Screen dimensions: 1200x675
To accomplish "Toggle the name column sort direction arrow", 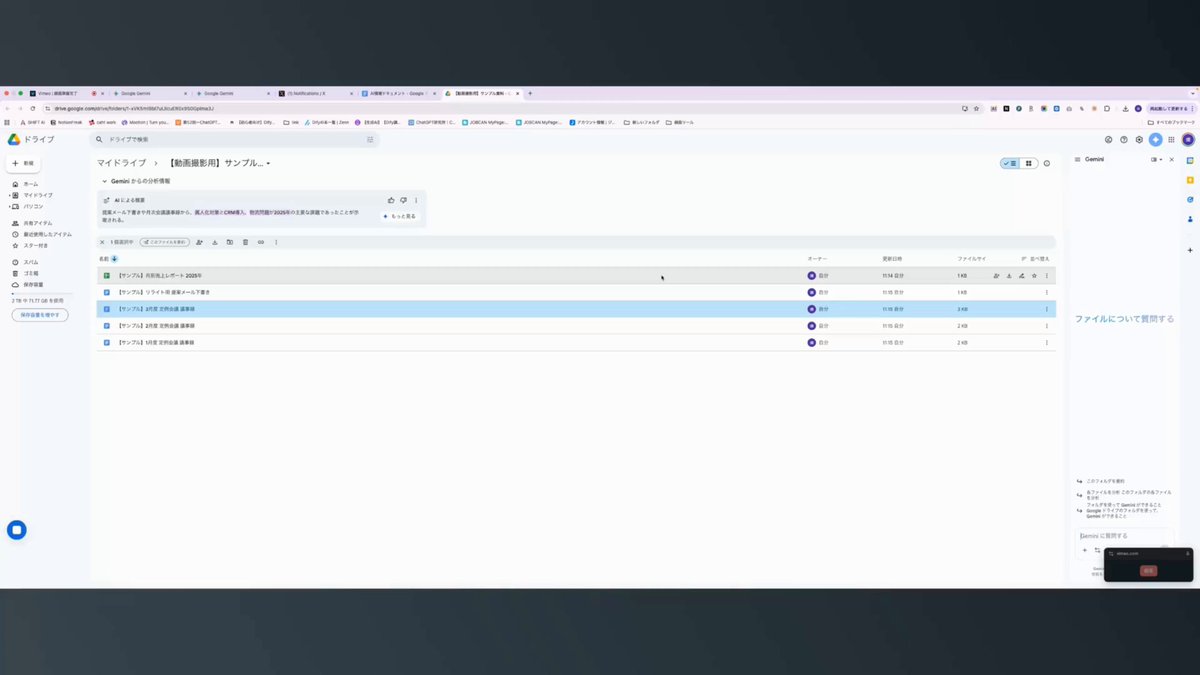I will coord(114,259).
